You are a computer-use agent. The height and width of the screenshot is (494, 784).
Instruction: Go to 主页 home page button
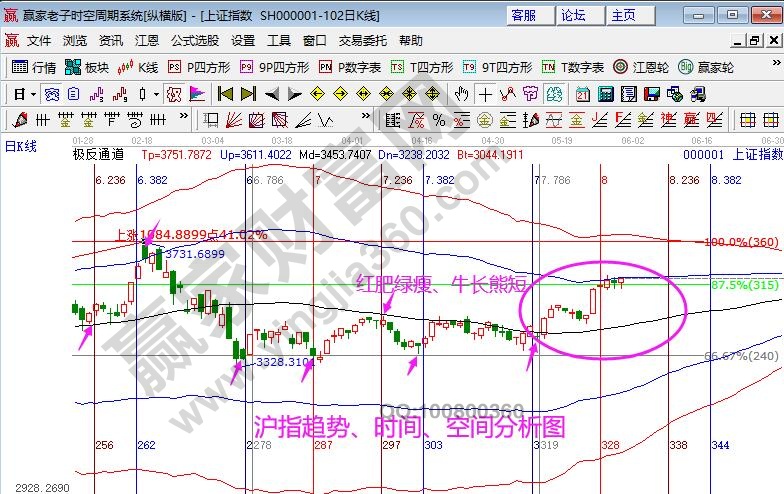(x=623, y=15)
